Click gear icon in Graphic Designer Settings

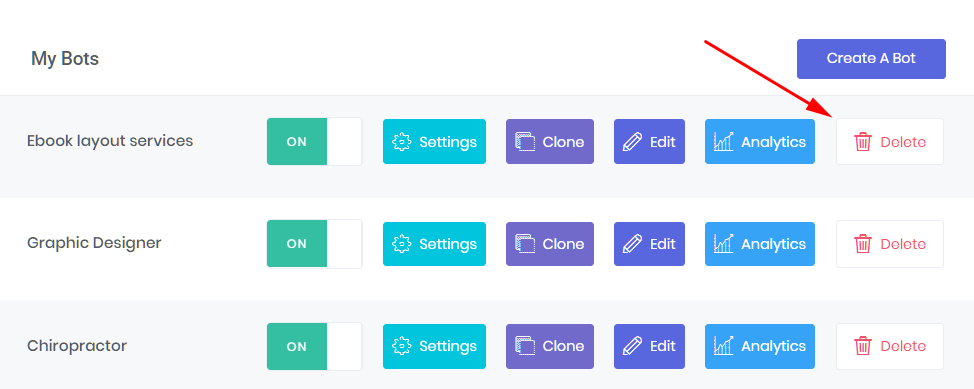point(402,244)
